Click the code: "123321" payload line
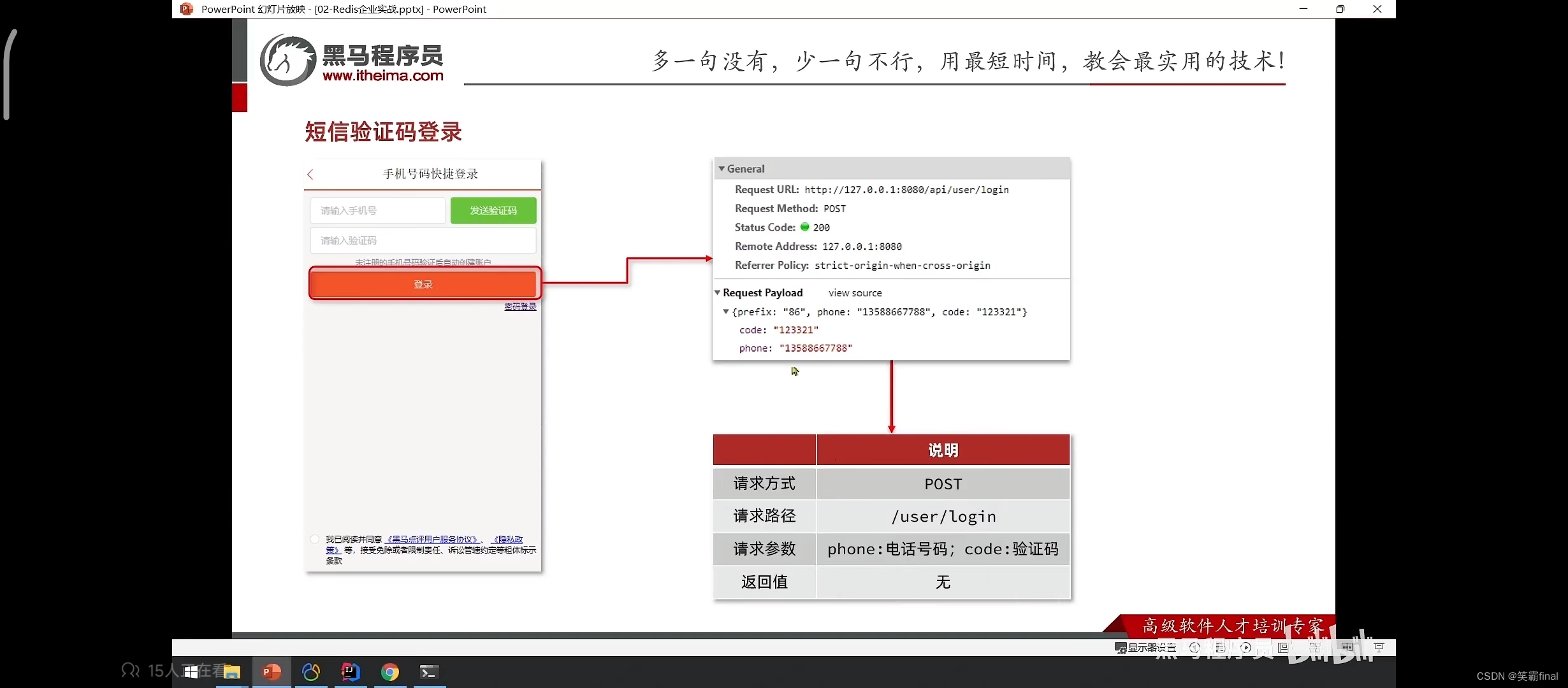The height and width of the screenshot is (688, 1568). coord(779,330)
